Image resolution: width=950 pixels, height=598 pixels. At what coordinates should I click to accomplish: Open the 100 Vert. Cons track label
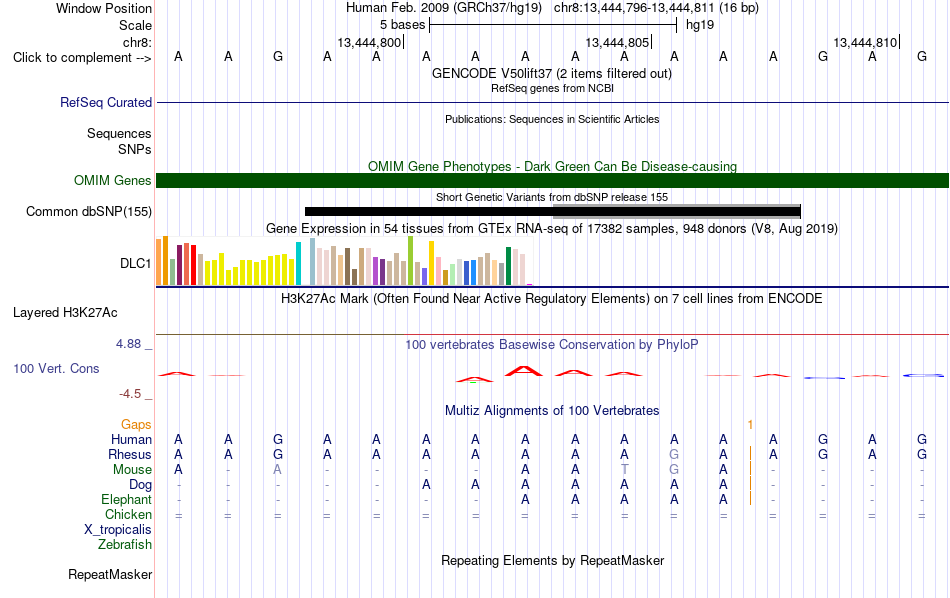tap(56, 368)
